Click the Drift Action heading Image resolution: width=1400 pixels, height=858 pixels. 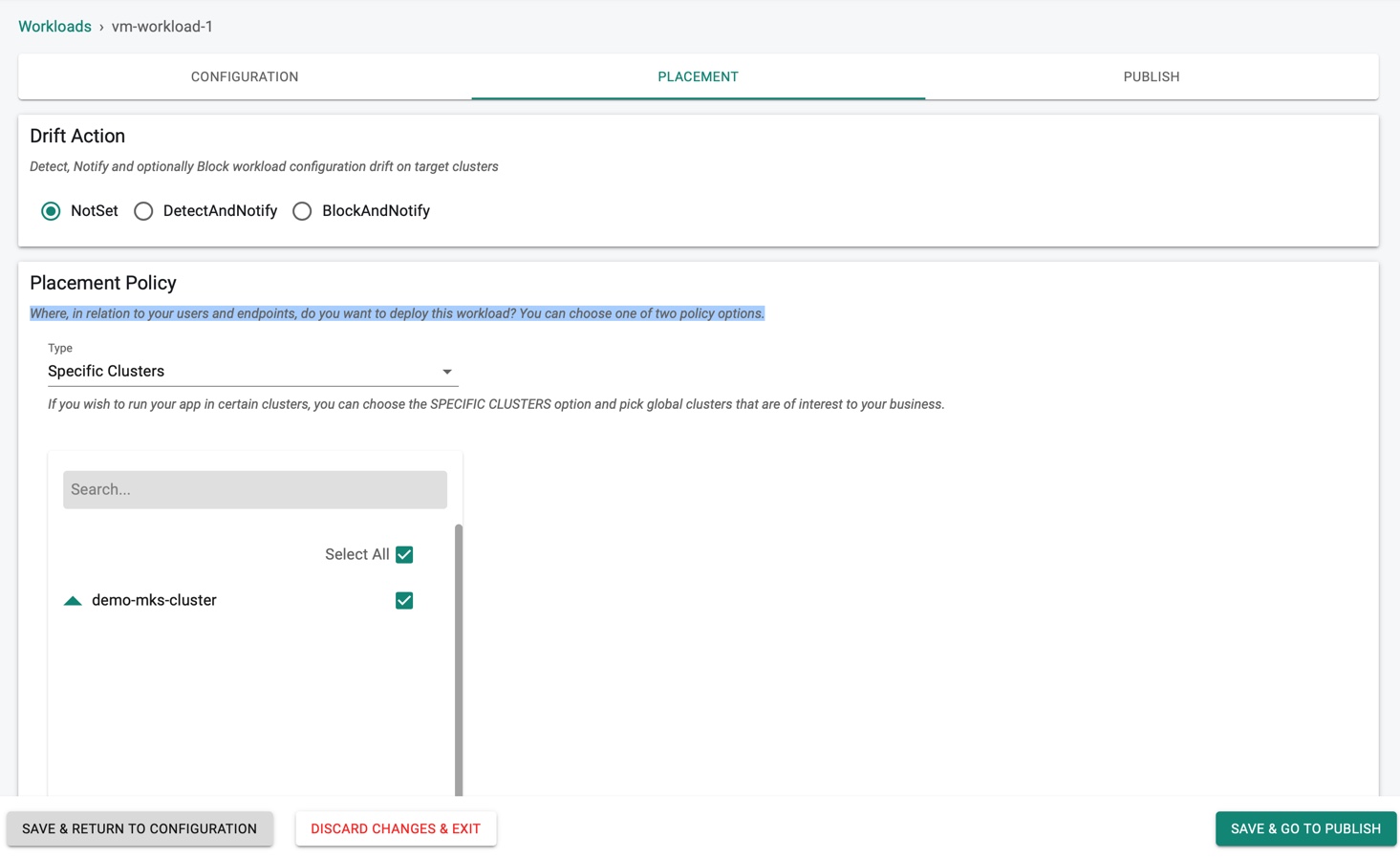coord(77,136)
